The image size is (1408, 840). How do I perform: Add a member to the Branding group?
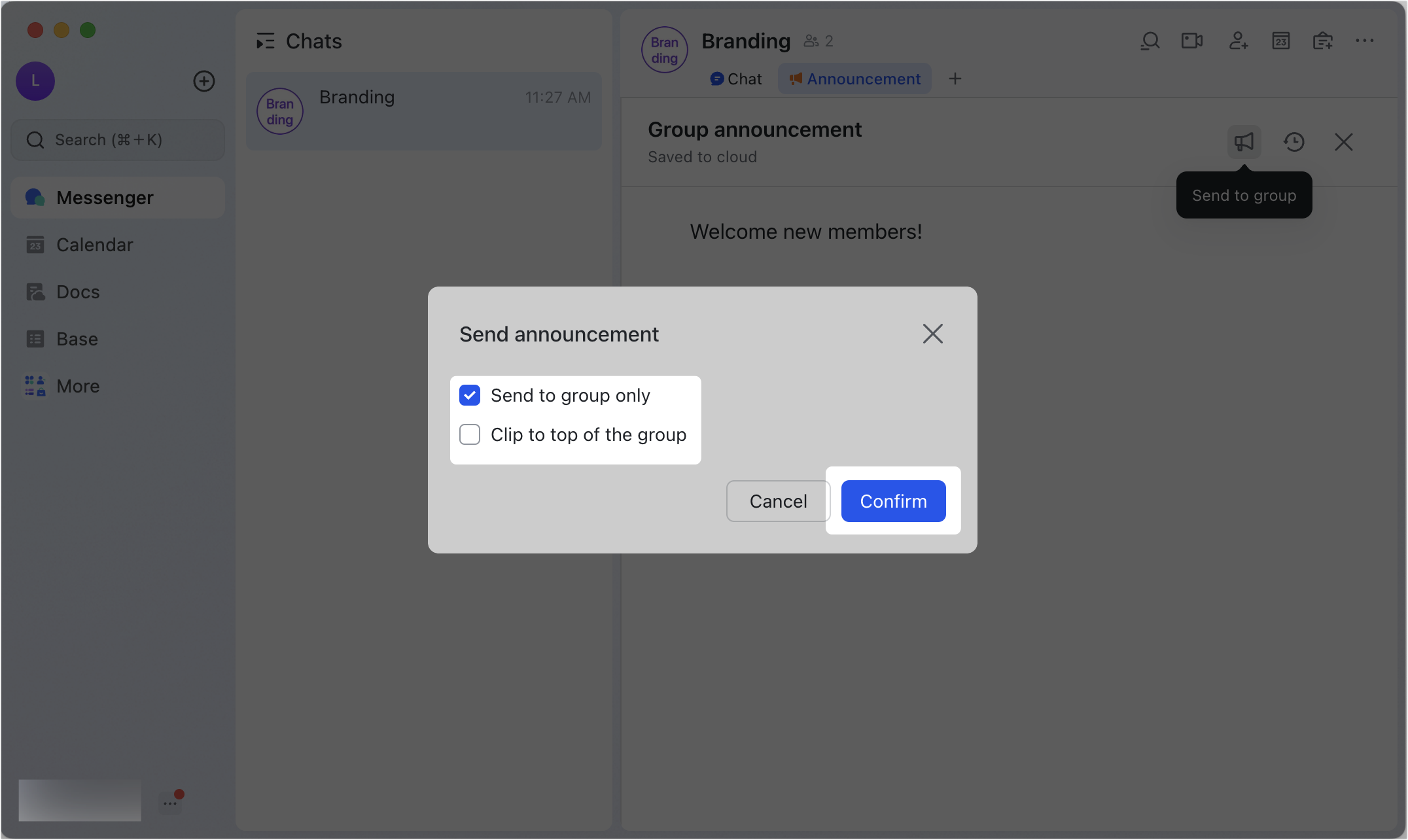[1237, 41]
